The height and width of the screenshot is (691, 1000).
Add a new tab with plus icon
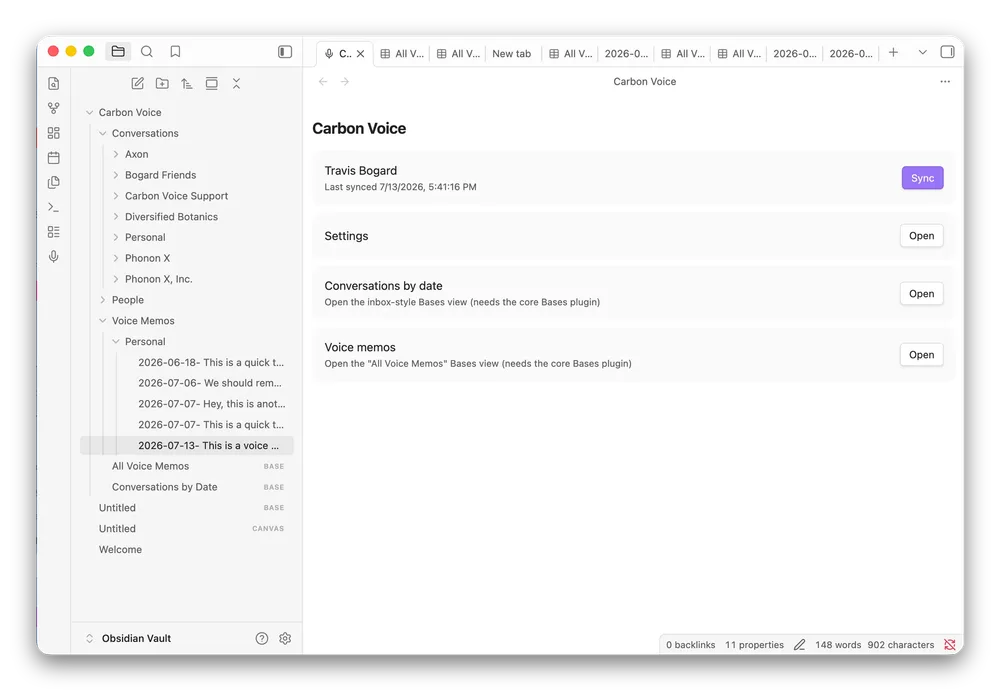893,52
